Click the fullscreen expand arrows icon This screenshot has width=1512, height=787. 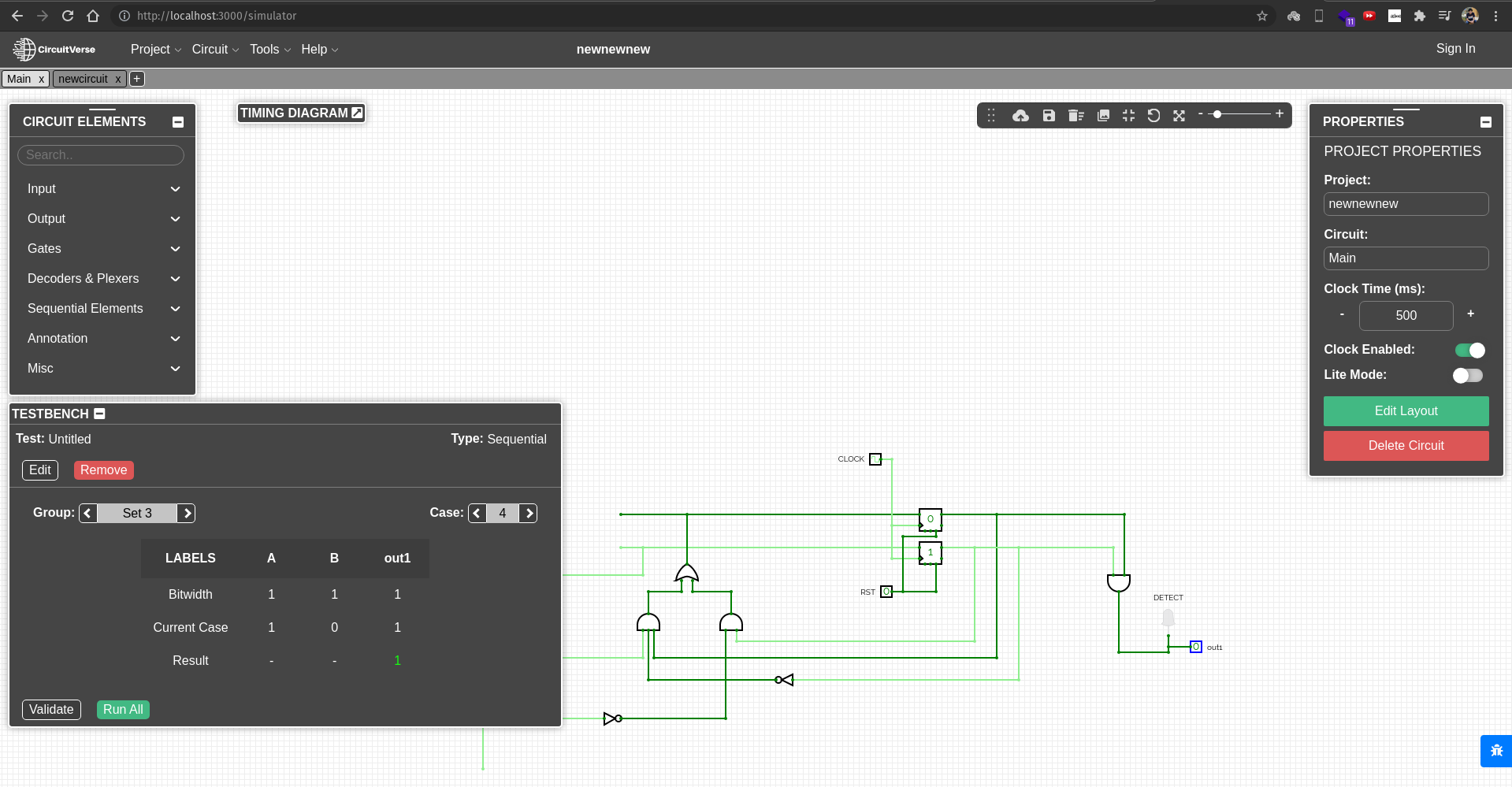[1179, 116]
